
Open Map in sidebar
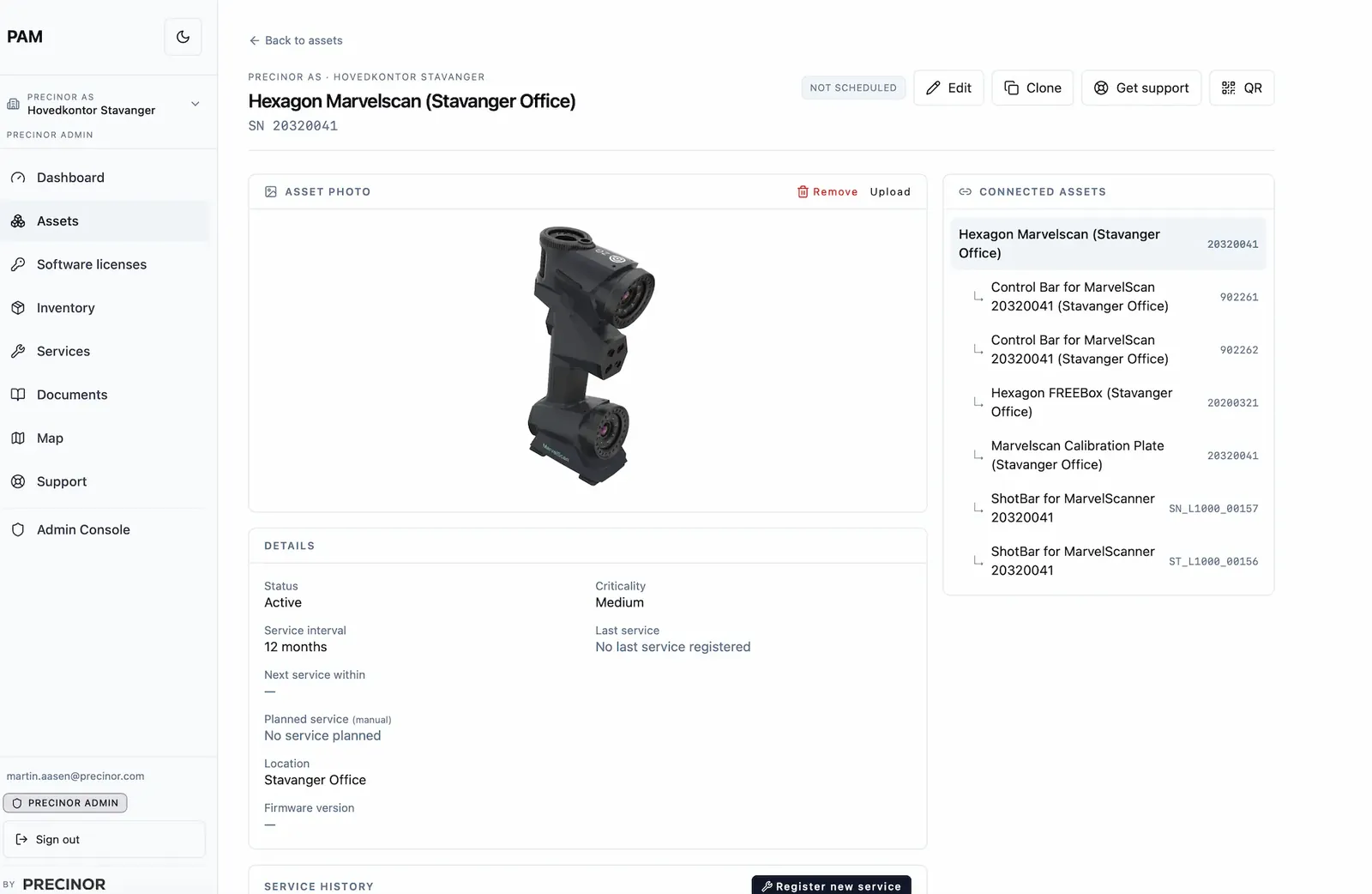[x=105, y=438]
